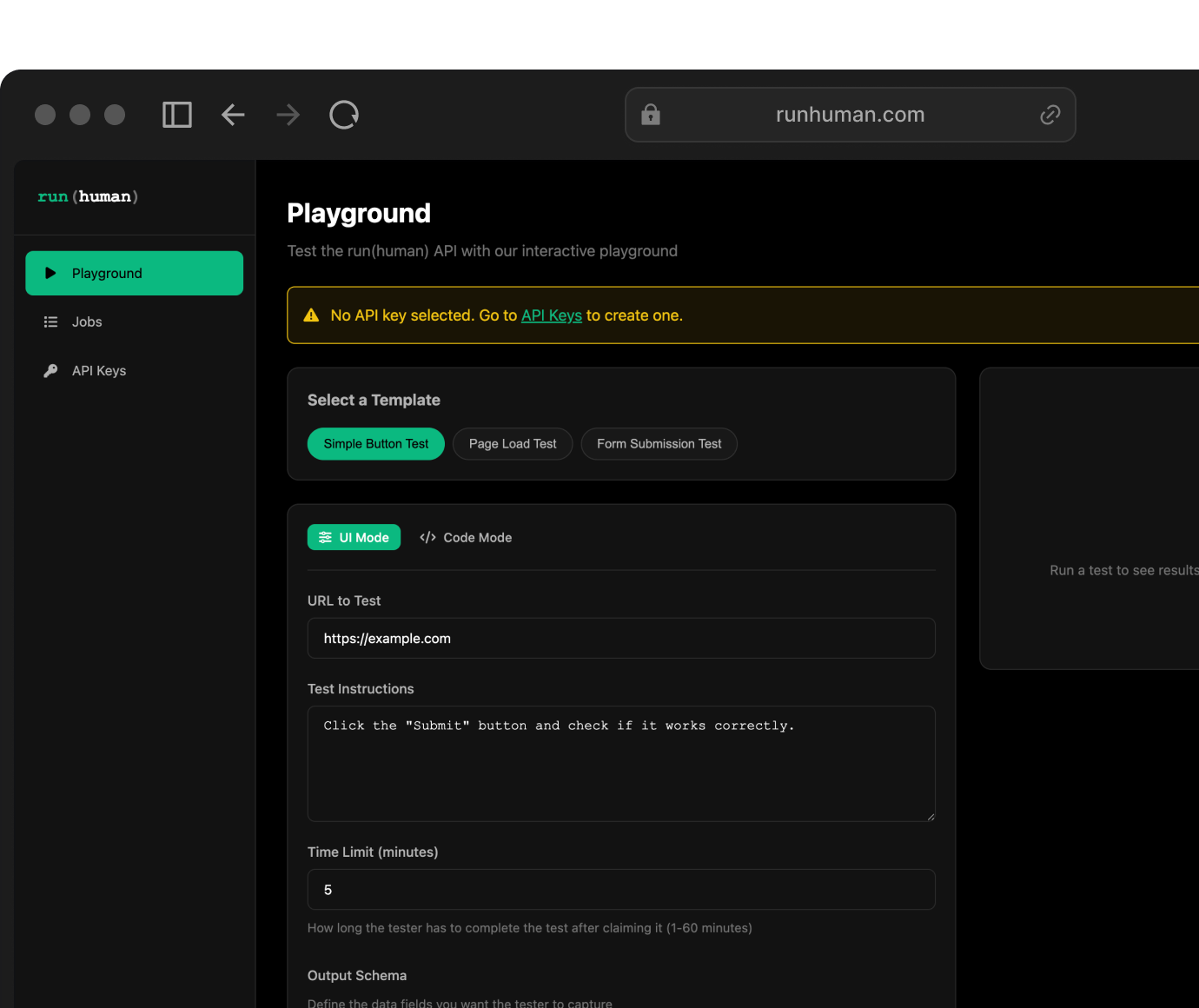Image resolution: width=1199 pixels, height=1008 pixels.
Task: Select the Form Submission Test template
Action: [659, 444]
